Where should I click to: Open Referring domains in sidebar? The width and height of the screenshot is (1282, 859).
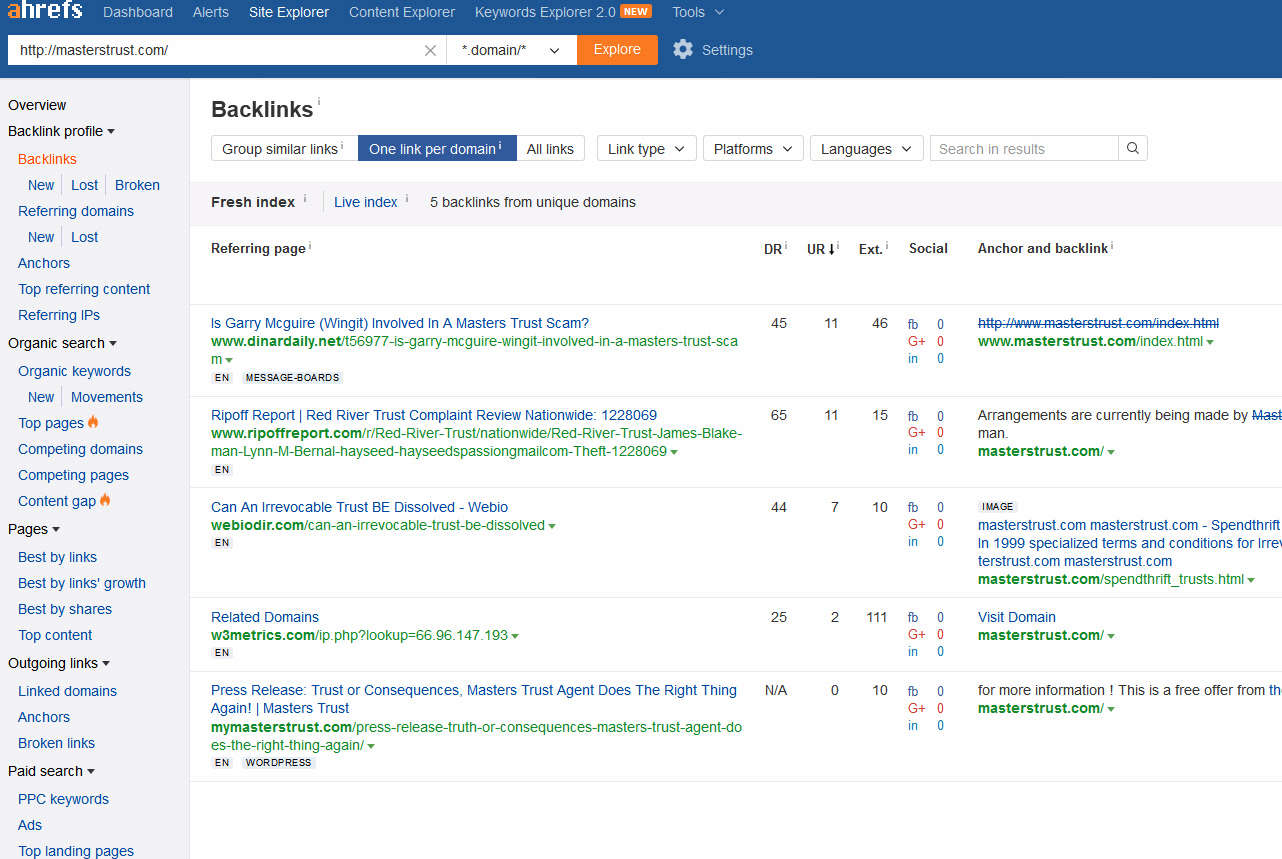(x=76, y=211)
